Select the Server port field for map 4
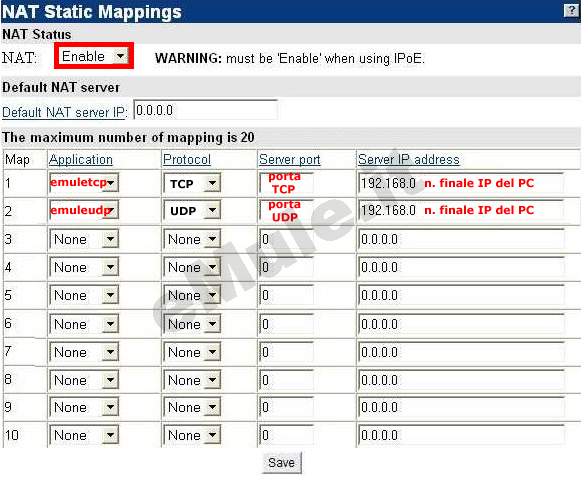 tap(286, 267)
